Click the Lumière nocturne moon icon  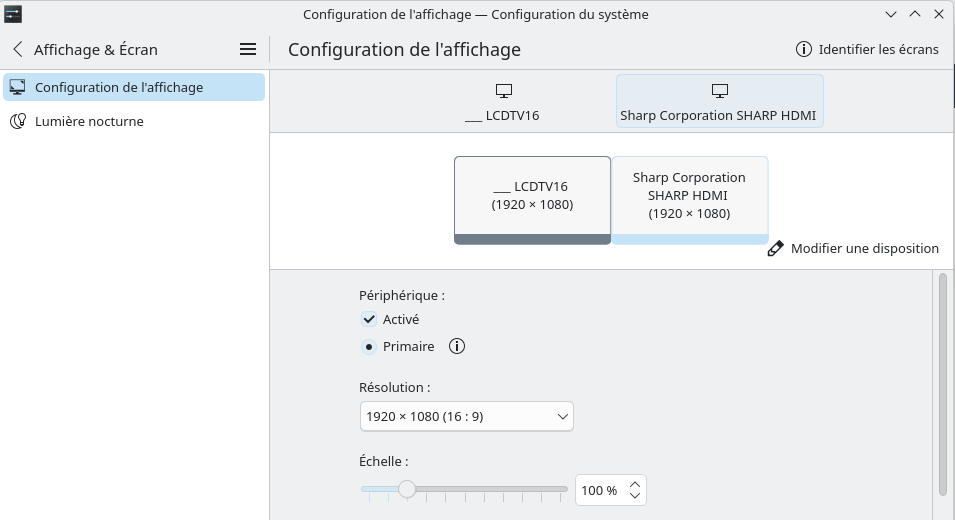[x=17, y=121]
